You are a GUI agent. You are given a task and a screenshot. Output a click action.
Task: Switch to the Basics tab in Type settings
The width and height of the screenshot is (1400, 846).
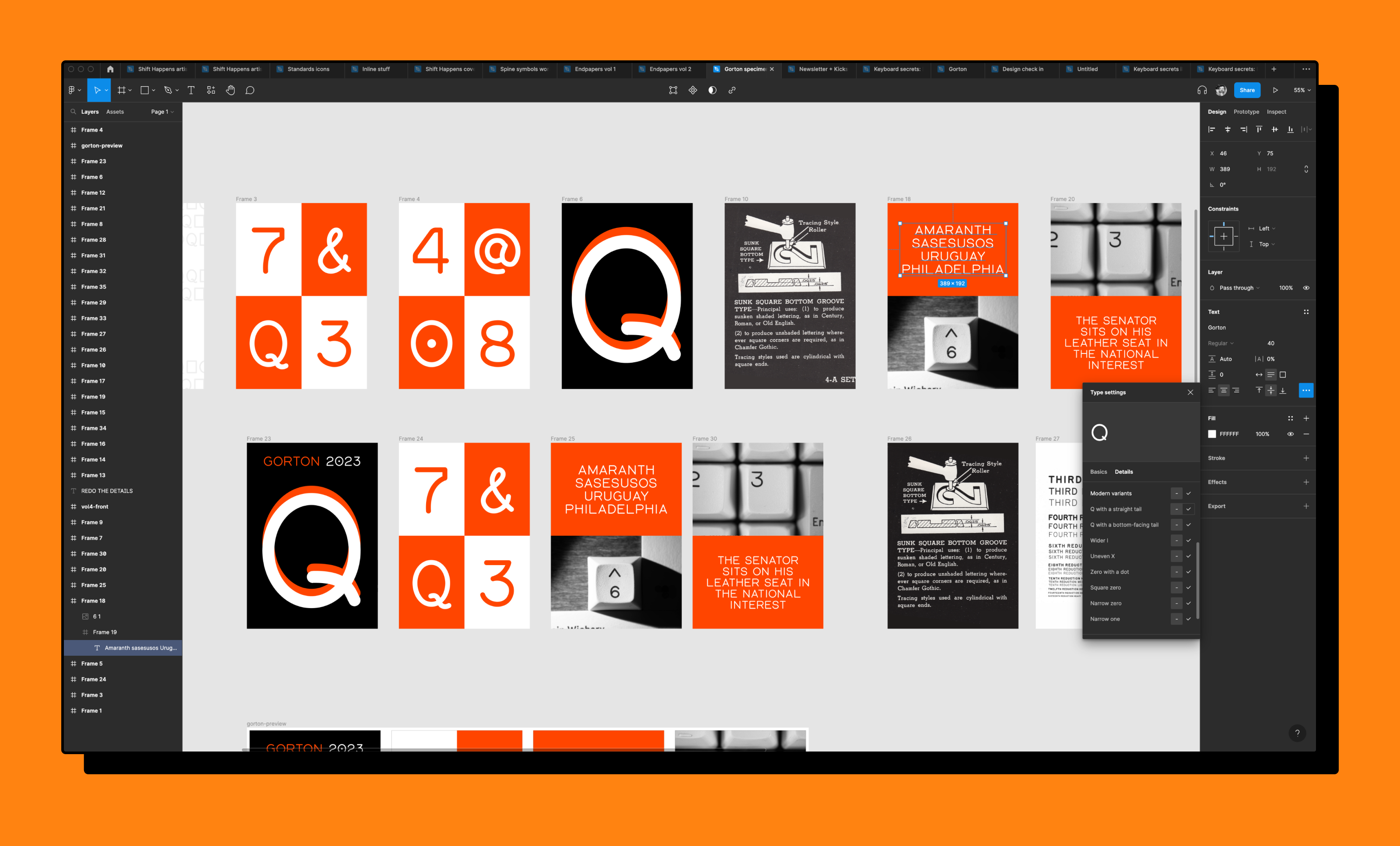pos(1098,472)
